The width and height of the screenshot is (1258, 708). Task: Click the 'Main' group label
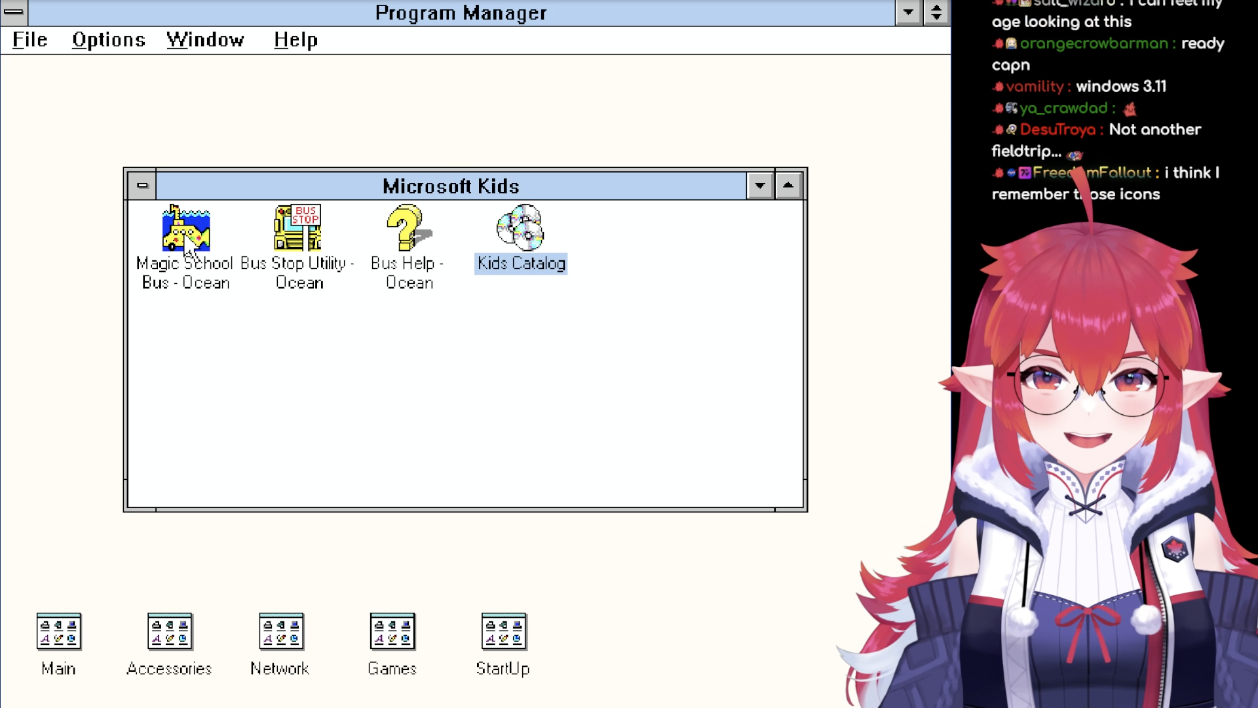coord(58,668)
